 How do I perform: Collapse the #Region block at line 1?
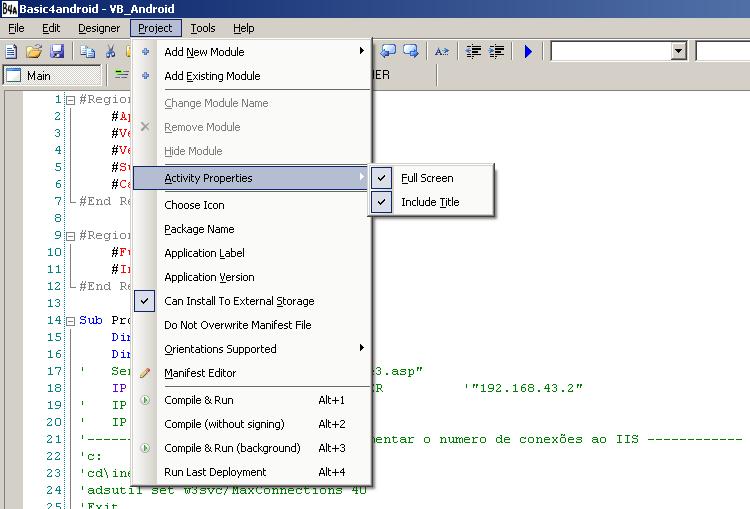click(x=70, y=100)
